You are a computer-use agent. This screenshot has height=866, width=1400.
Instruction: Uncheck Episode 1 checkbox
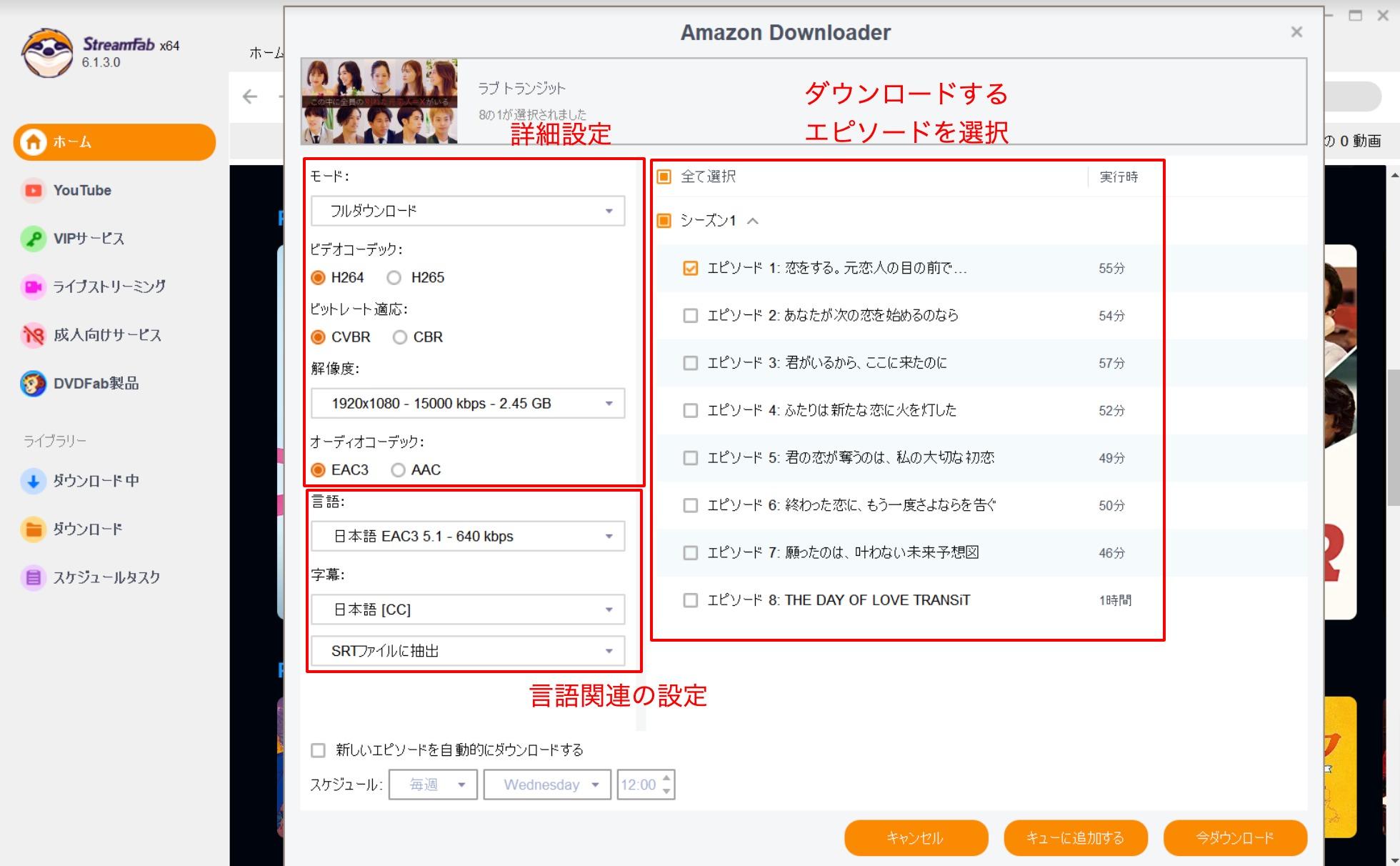point(690,268)
